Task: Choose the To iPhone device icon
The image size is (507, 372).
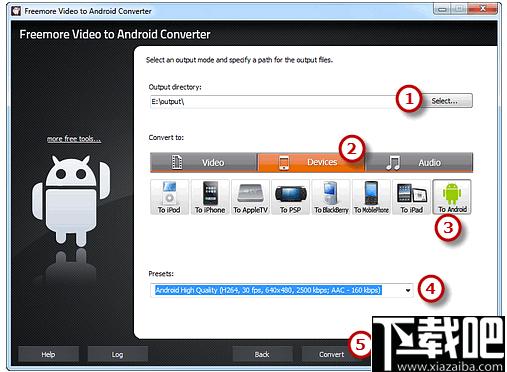Action: point(210,197)
